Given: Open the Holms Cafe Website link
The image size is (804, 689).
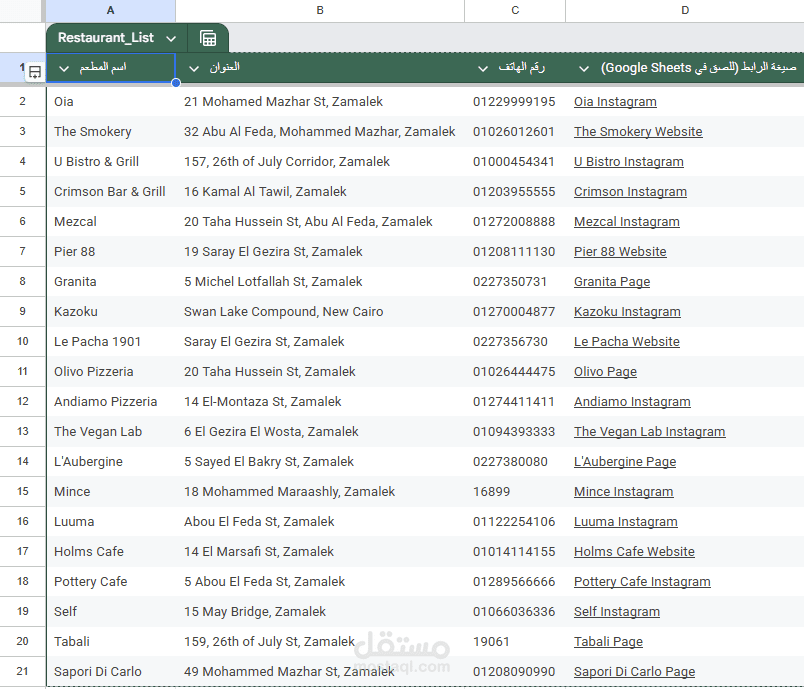Looking at the screenshot, I should tap(634, 552).
